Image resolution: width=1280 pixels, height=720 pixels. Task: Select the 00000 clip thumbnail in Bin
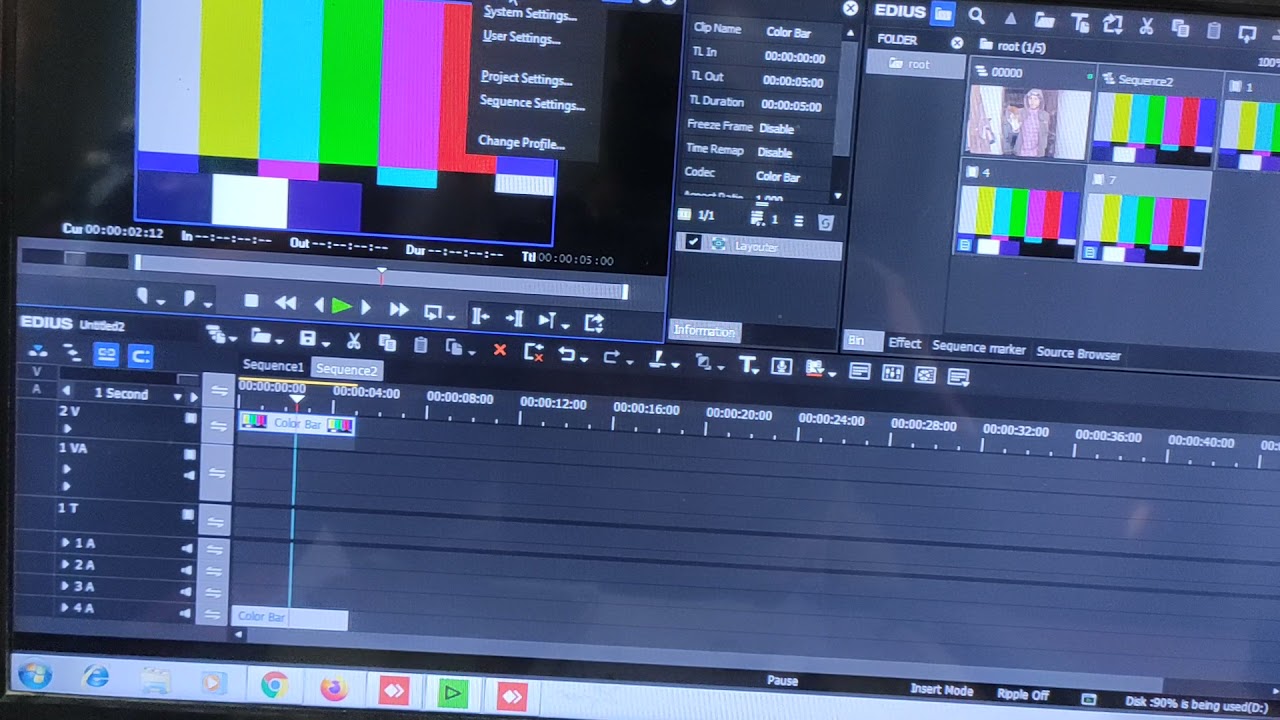[x=1027, y=121]
